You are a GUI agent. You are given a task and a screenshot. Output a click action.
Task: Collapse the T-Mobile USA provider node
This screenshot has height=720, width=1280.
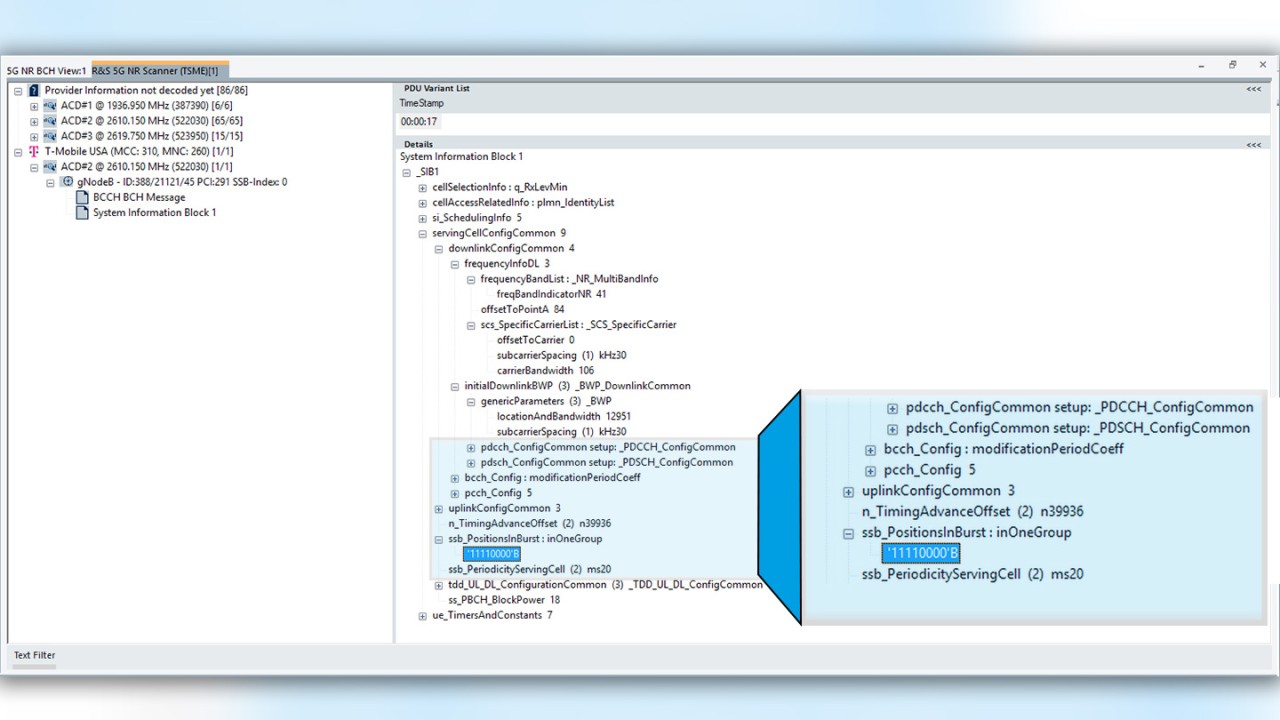pos(18,152)
